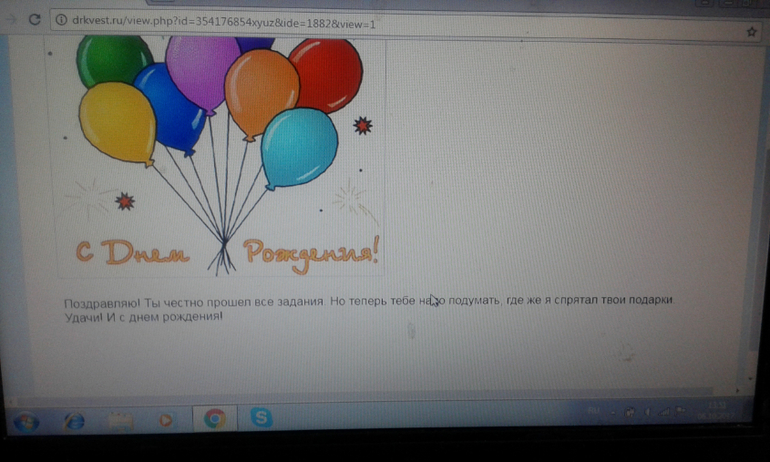Screen dimensions: 770x462
Task: Click the red balloon in the image
Action: click(325, 75)
